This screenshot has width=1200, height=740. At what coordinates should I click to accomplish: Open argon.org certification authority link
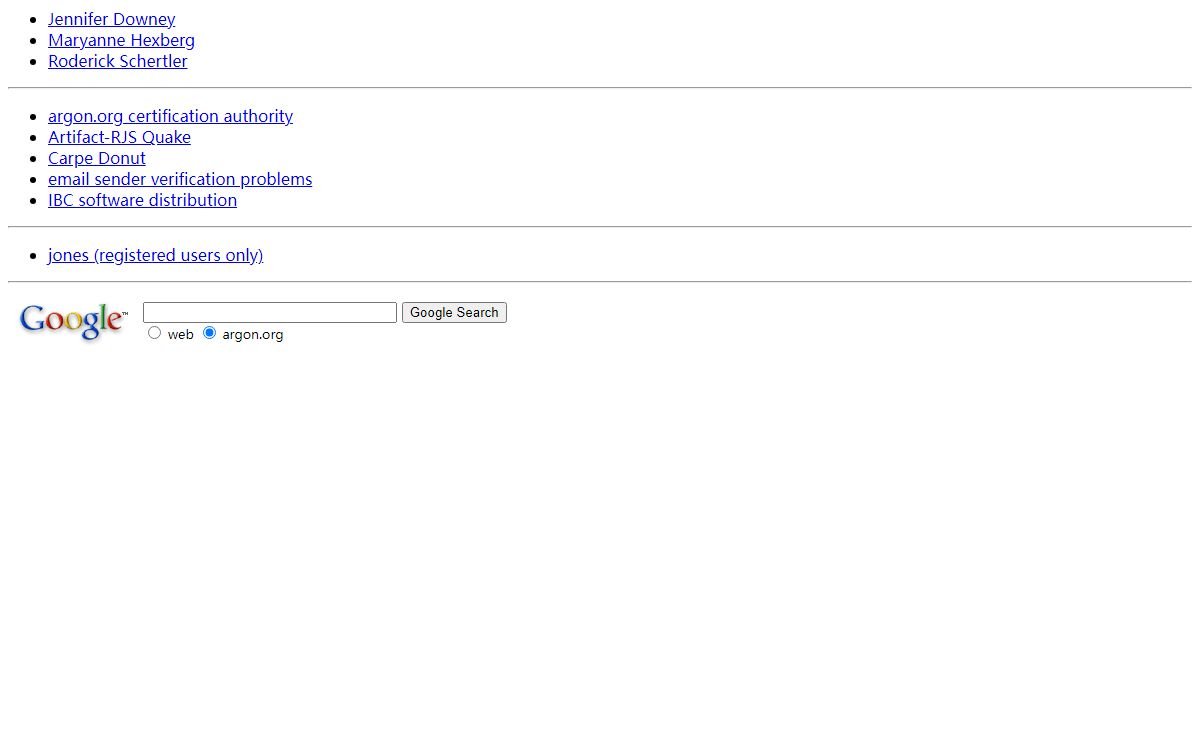[x=170, y=116]
